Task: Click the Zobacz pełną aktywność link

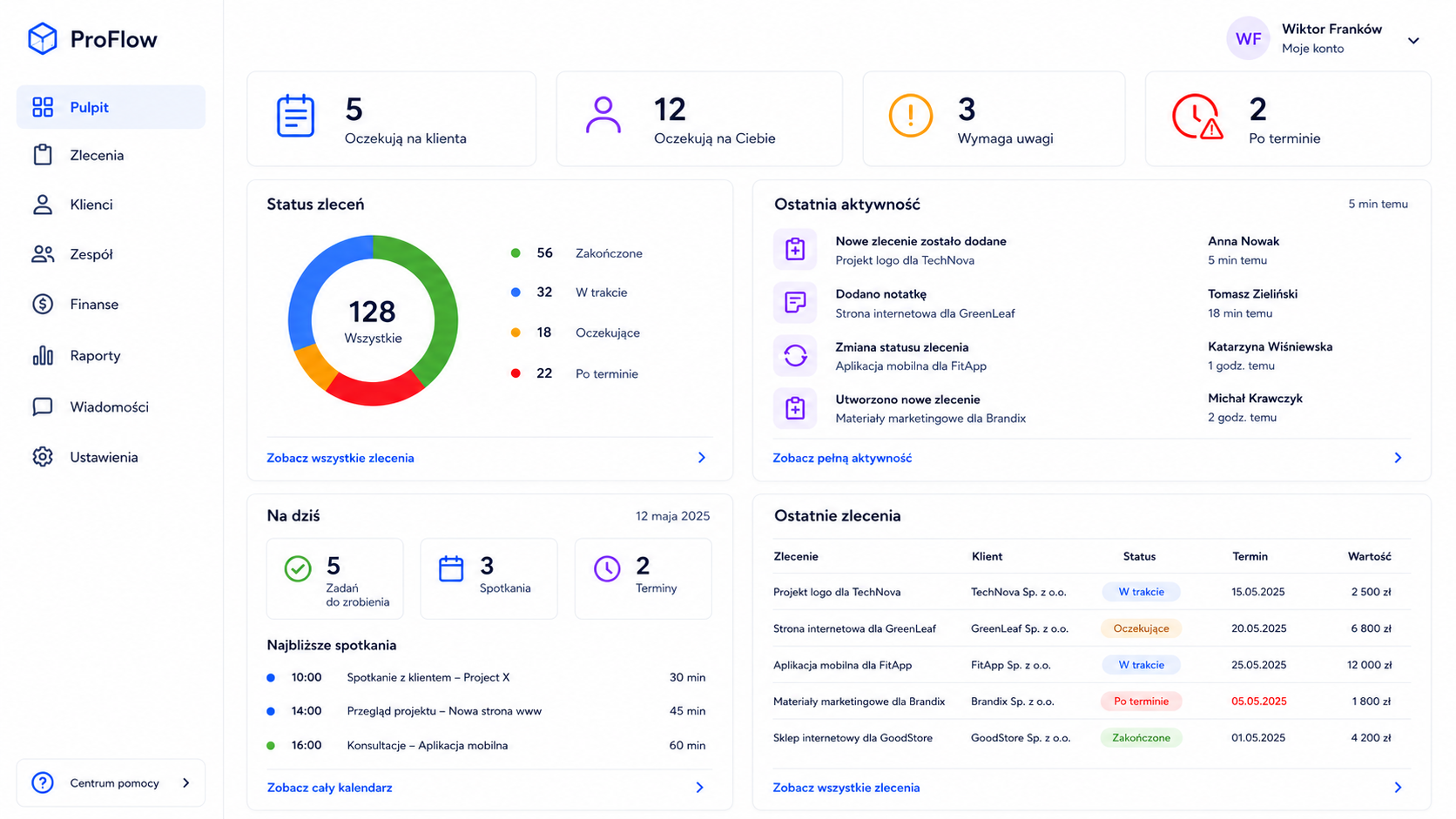Action: 842,458
